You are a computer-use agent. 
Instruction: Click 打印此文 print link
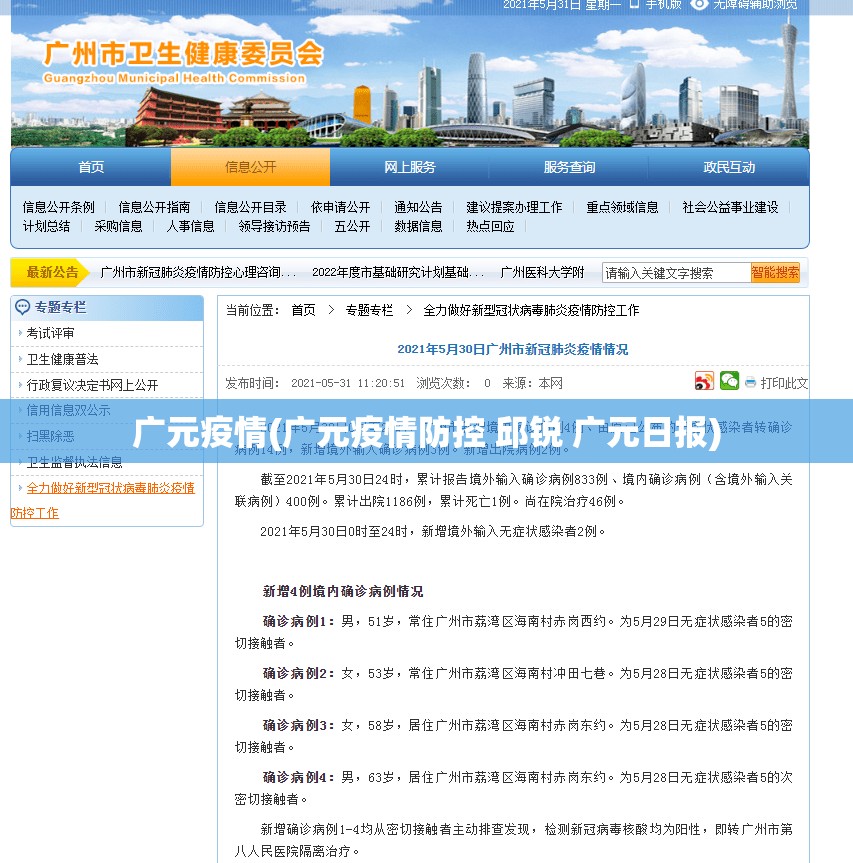784,383
